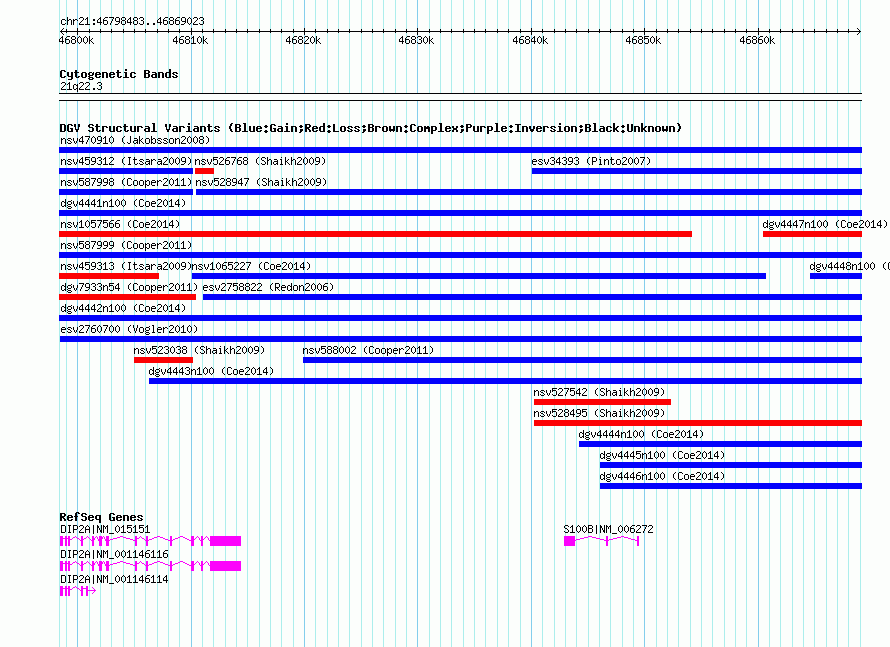
Task: Click the nsv459313 (Itsara2009) label
Action: point(126,266)
